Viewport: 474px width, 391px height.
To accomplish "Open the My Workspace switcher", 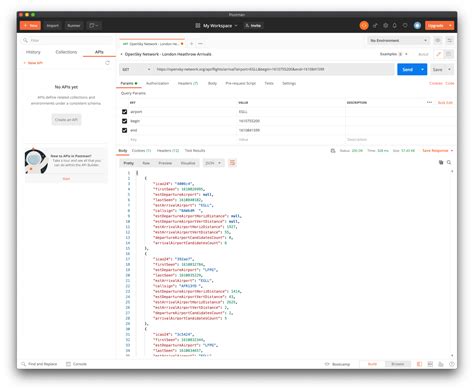I will [217, 26].
